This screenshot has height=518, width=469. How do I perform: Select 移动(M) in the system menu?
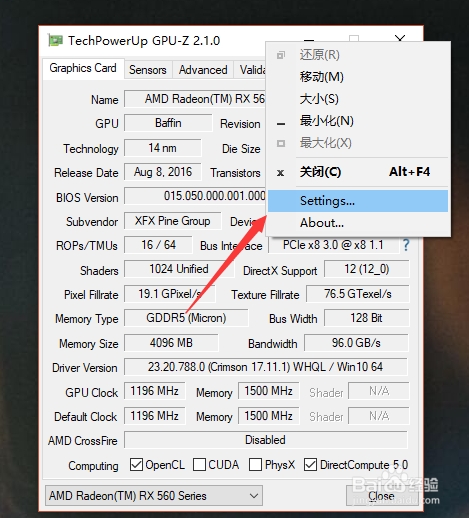point(358,77)
